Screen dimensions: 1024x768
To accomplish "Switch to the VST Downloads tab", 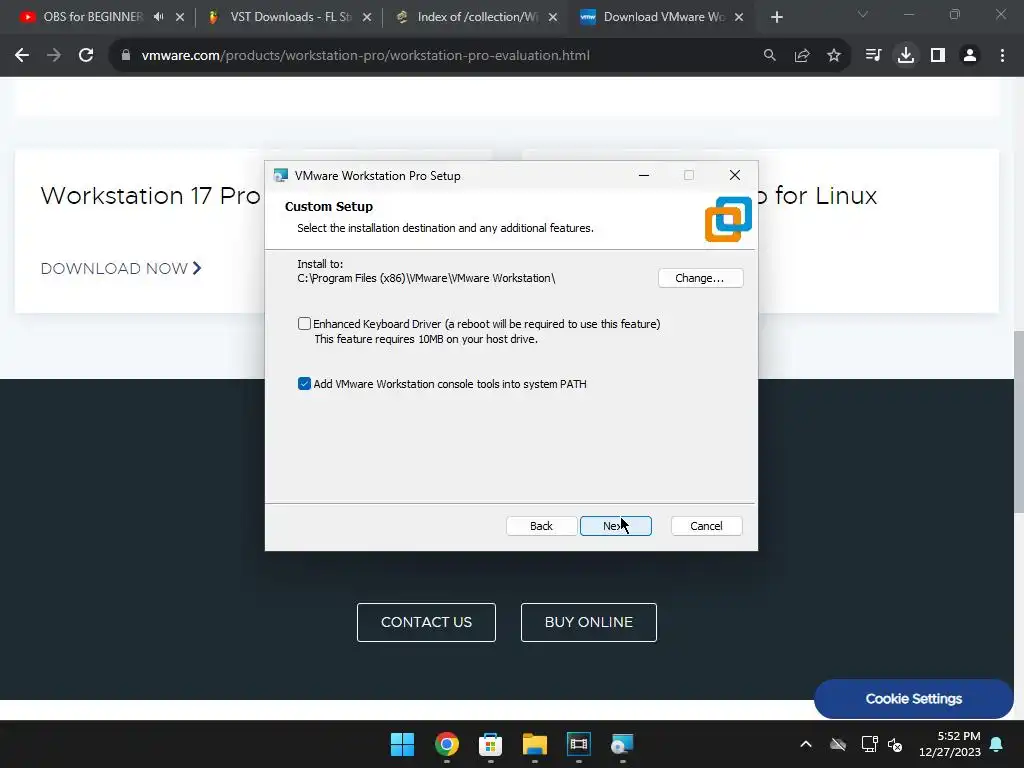I will point(290,17).
